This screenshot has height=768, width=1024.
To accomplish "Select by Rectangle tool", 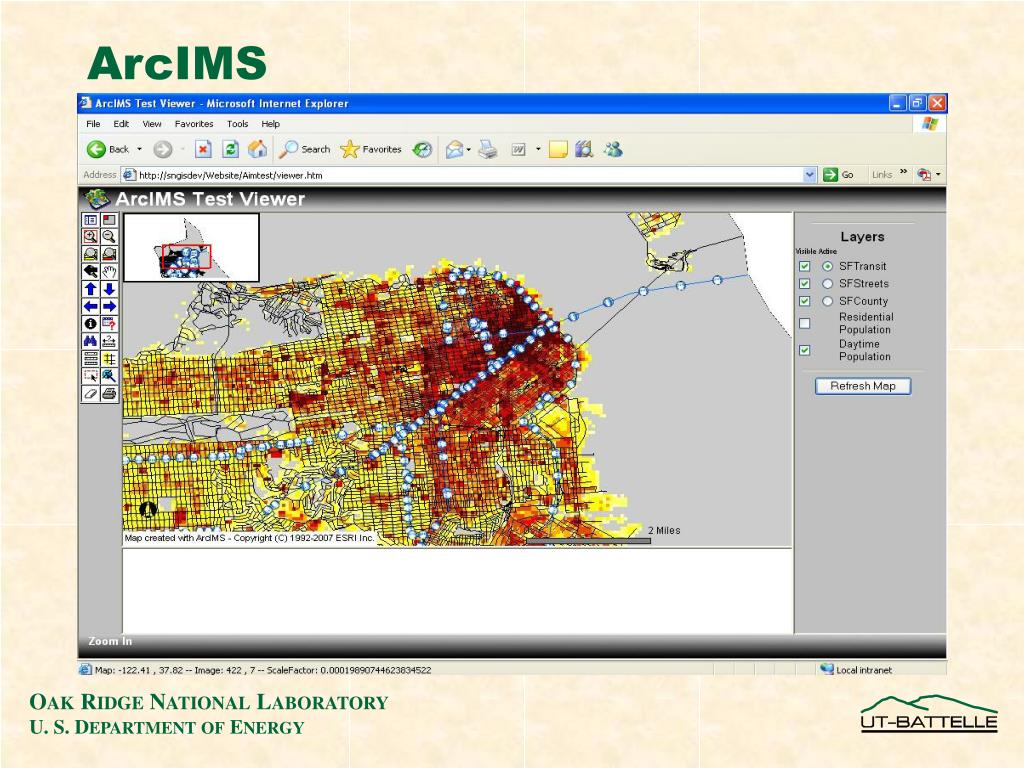I will click(91, 376).
